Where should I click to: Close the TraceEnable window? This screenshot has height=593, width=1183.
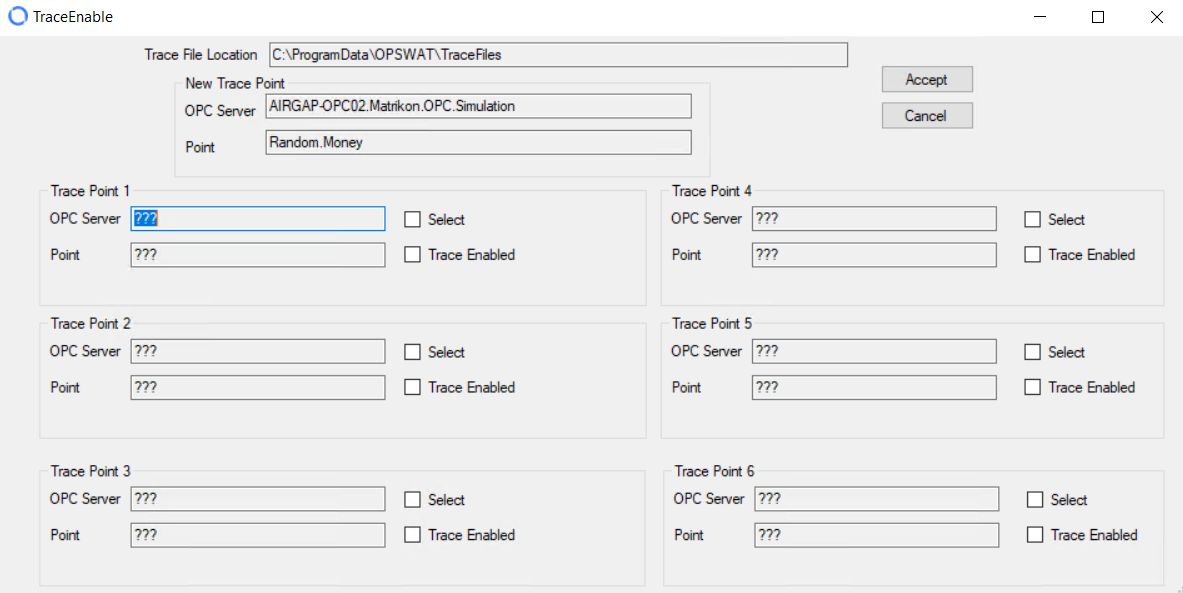coord(1156,17)
